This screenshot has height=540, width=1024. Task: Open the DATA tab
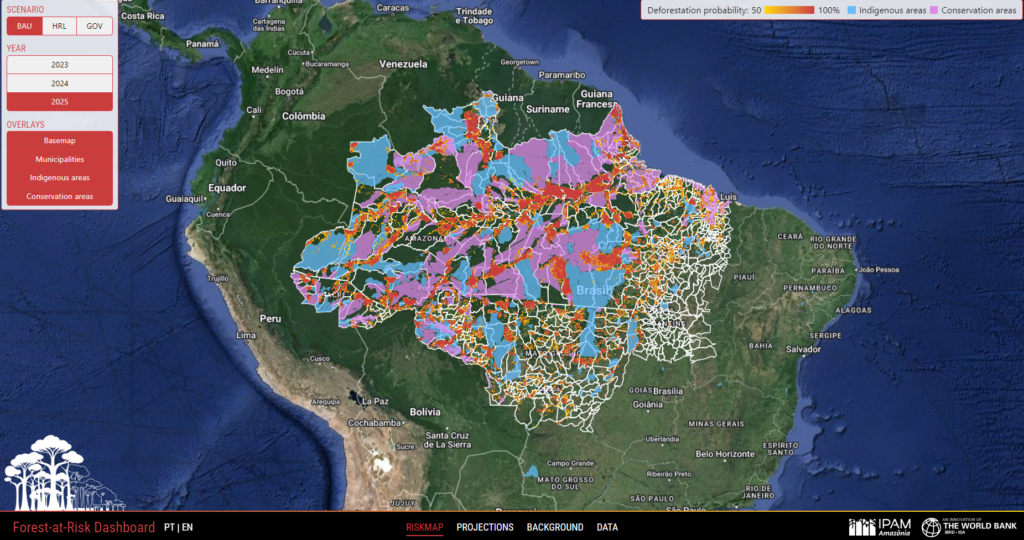tap(607, 527)
